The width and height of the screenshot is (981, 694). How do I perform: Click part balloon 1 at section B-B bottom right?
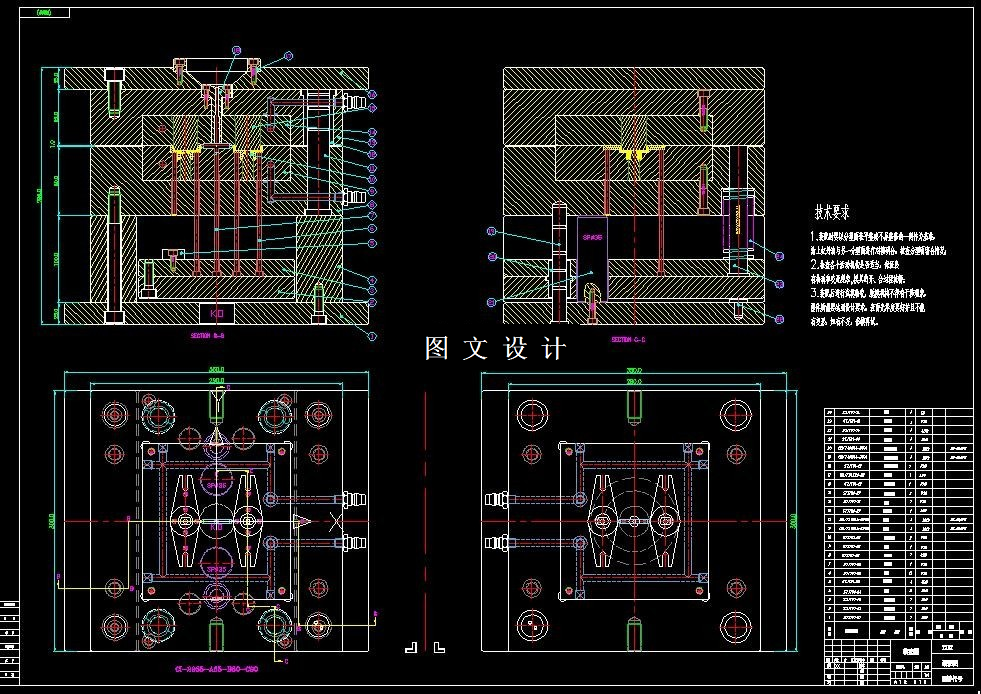[x=372, y=337]
